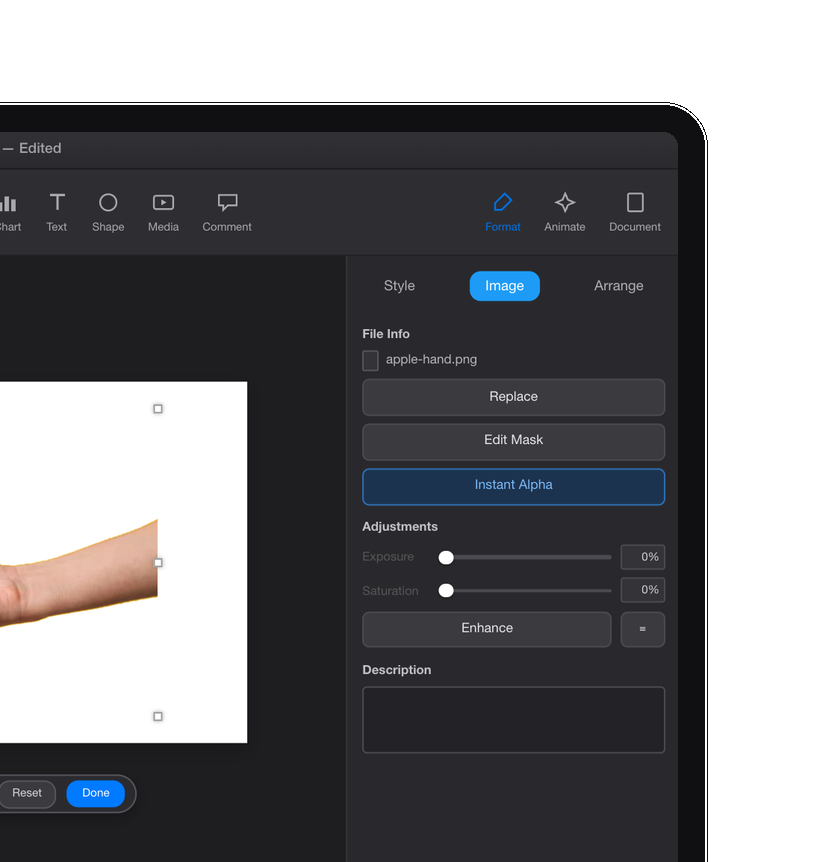Click the Replace button

pyautogui.click(x=513, y=397)
